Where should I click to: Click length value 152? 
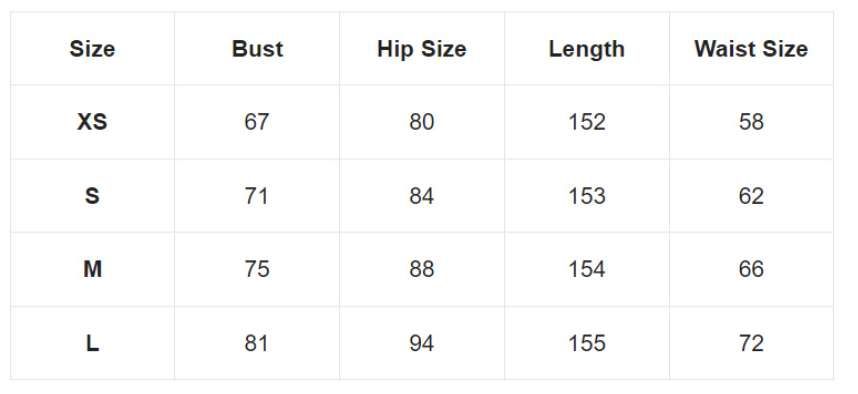(x=587, y=122)
